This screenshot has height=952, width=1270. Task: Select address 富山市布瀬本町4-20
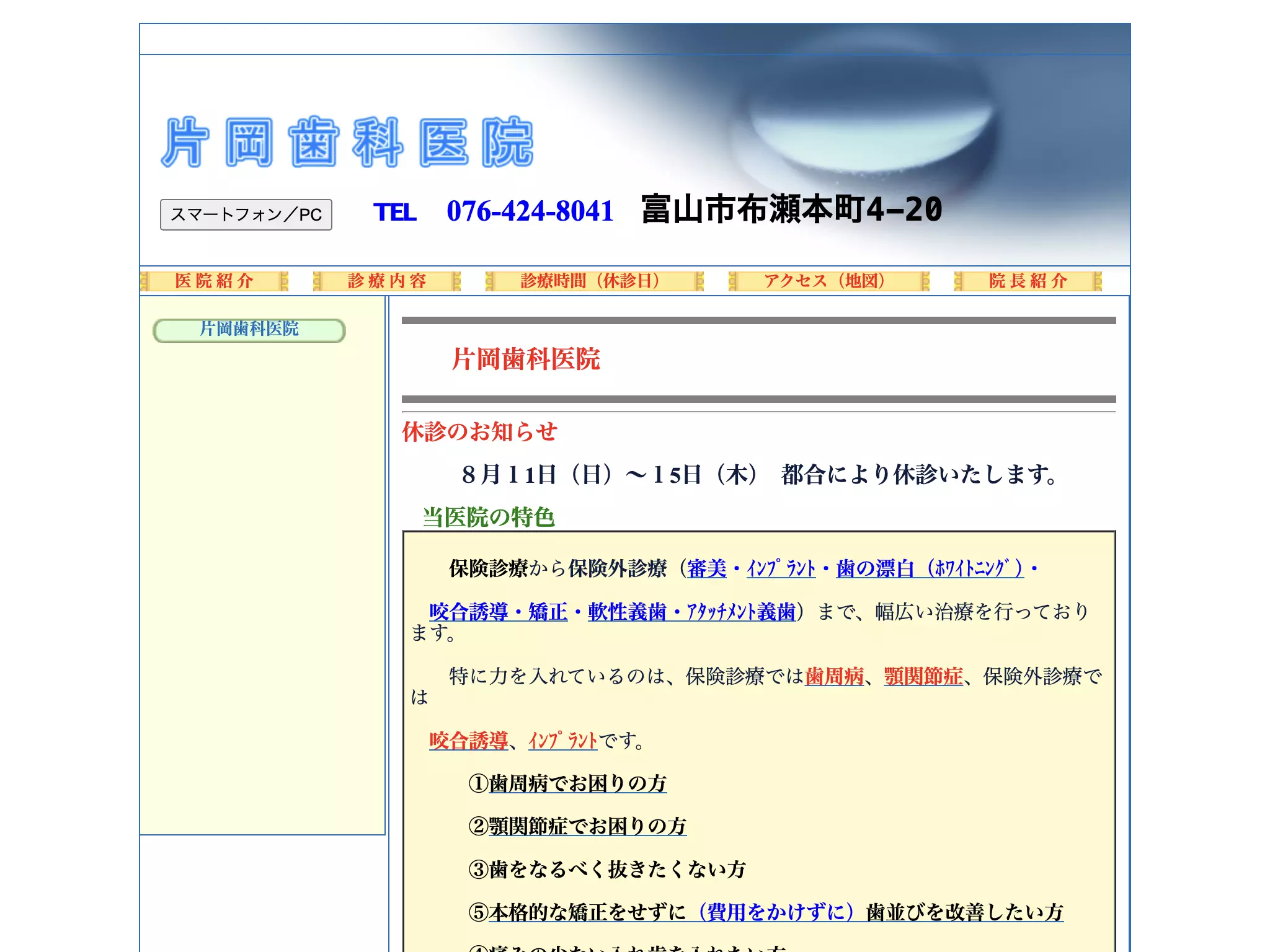click(792, 209)
